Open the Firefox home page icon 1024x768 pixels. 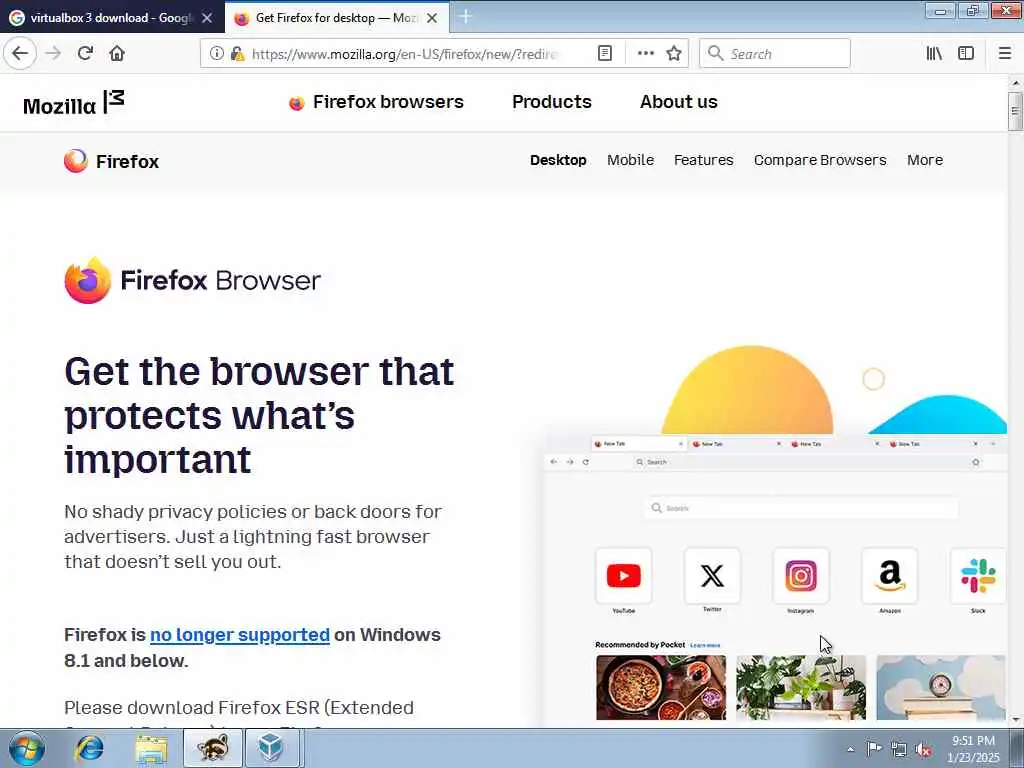coord(117,54)
